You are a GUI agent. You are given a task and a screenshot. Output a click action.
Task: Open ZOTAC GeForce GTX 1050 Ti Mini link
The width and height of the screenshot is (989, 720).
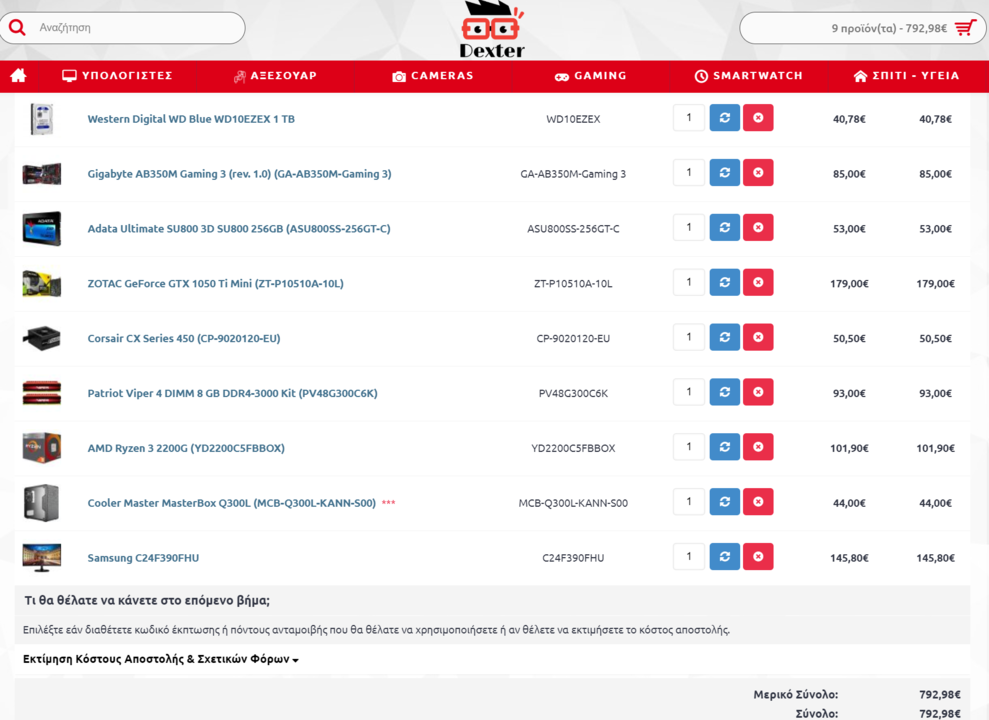[x=215, y=284]
